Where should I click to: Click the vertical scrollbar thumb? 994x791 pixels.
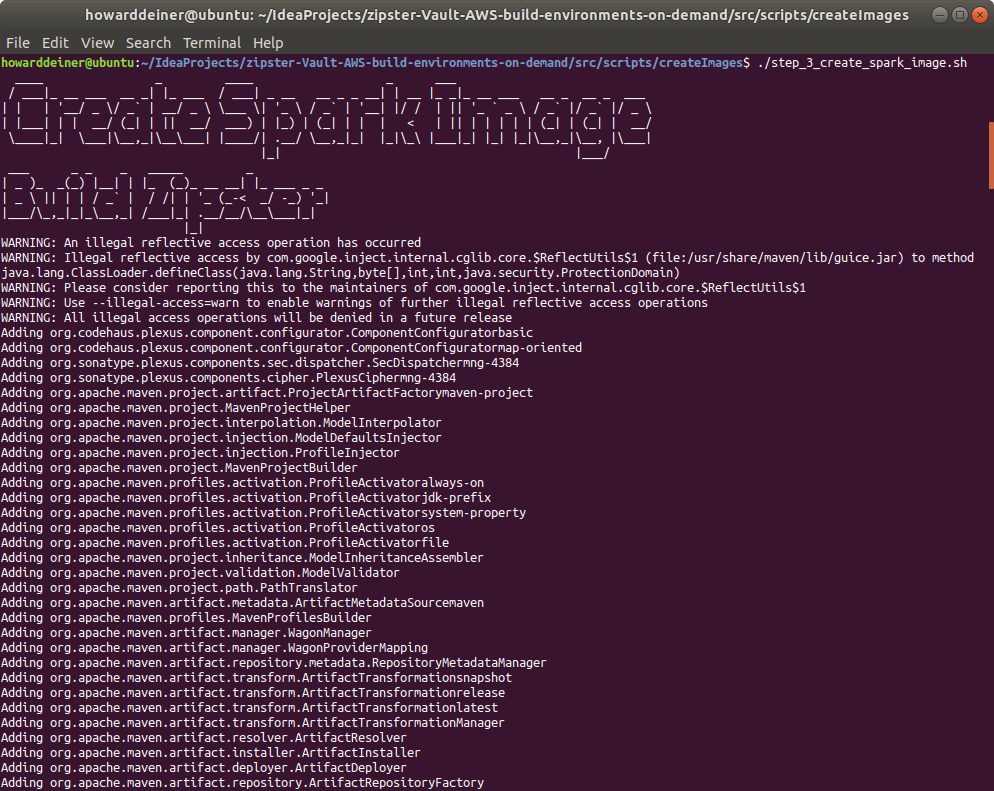pos(991,155)
